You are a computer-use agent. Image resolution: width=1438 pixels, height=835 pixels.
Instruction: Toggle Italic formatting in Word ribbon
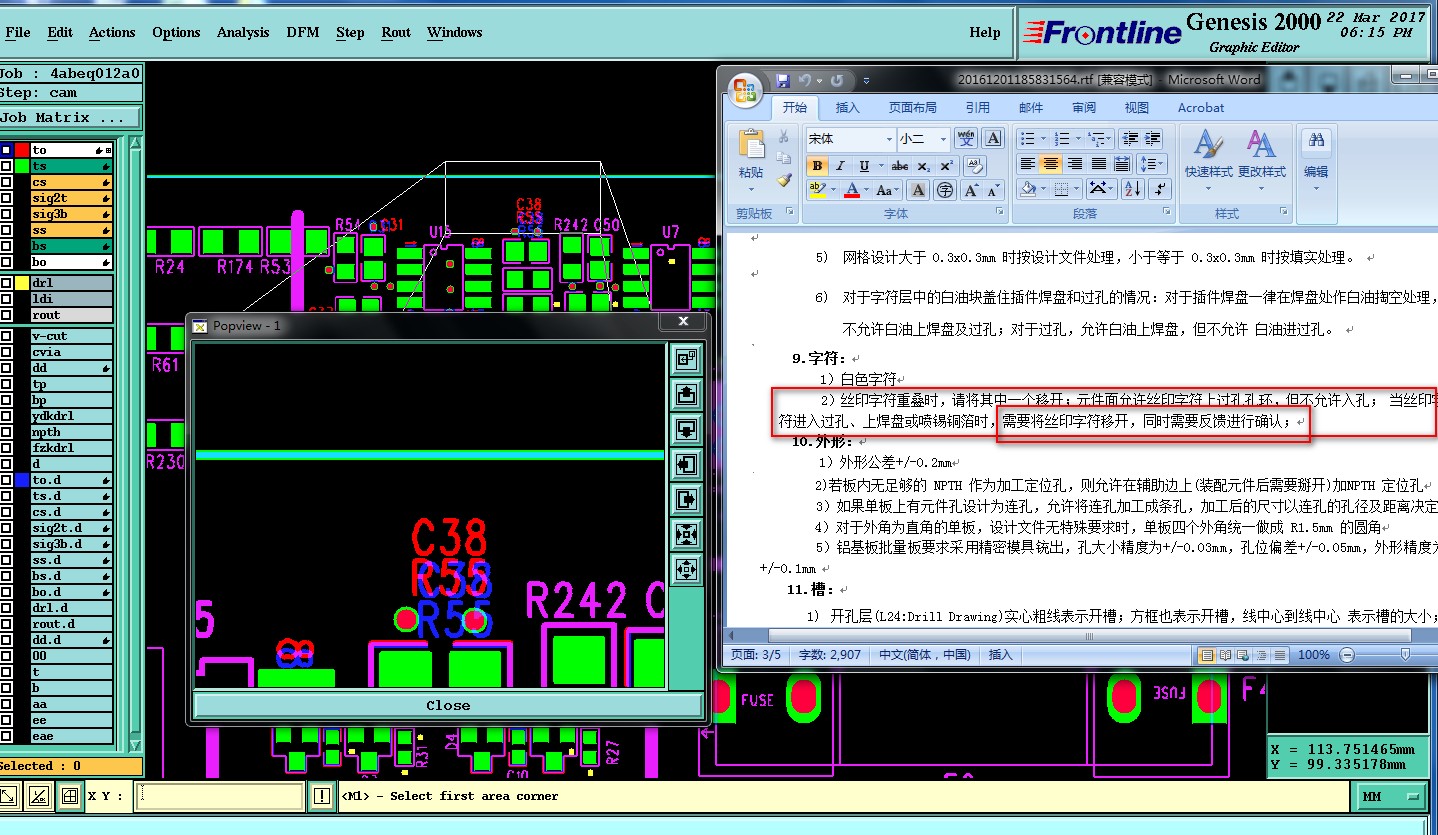coord(840,166)
